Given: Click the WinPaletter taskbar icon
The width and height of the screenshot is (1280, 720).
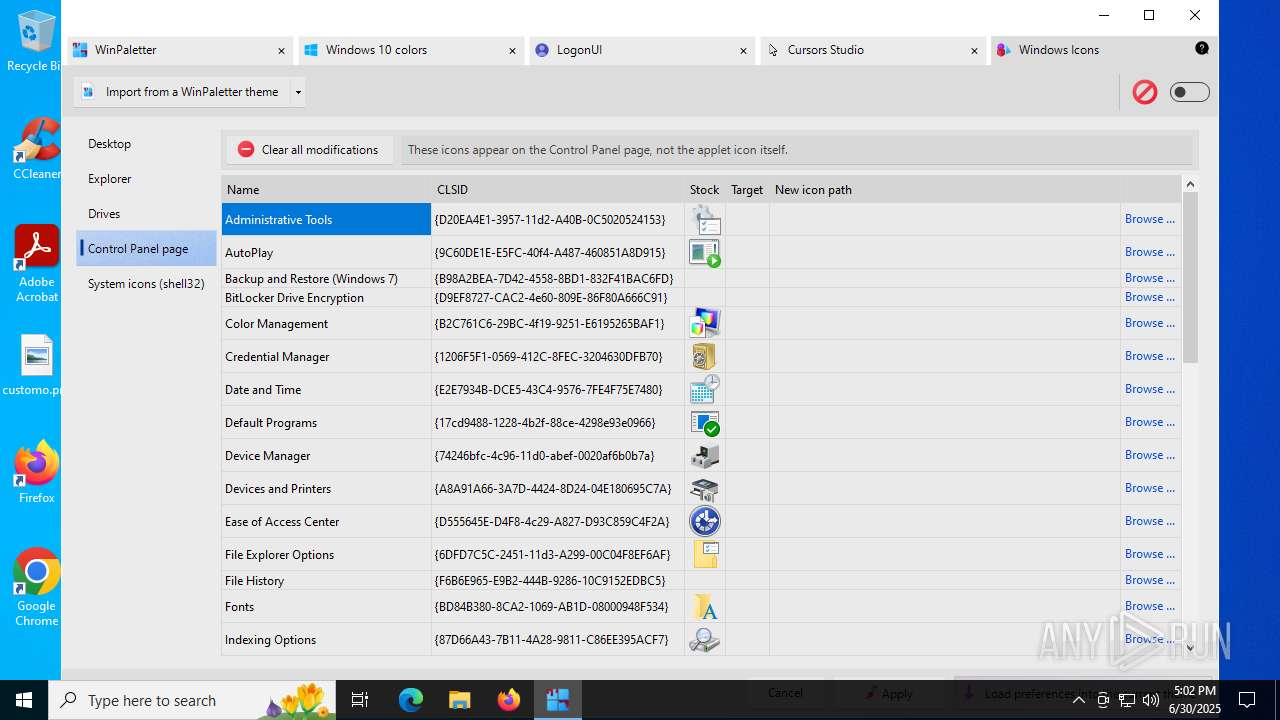Looking at the screenshot, I should point(557,700).
